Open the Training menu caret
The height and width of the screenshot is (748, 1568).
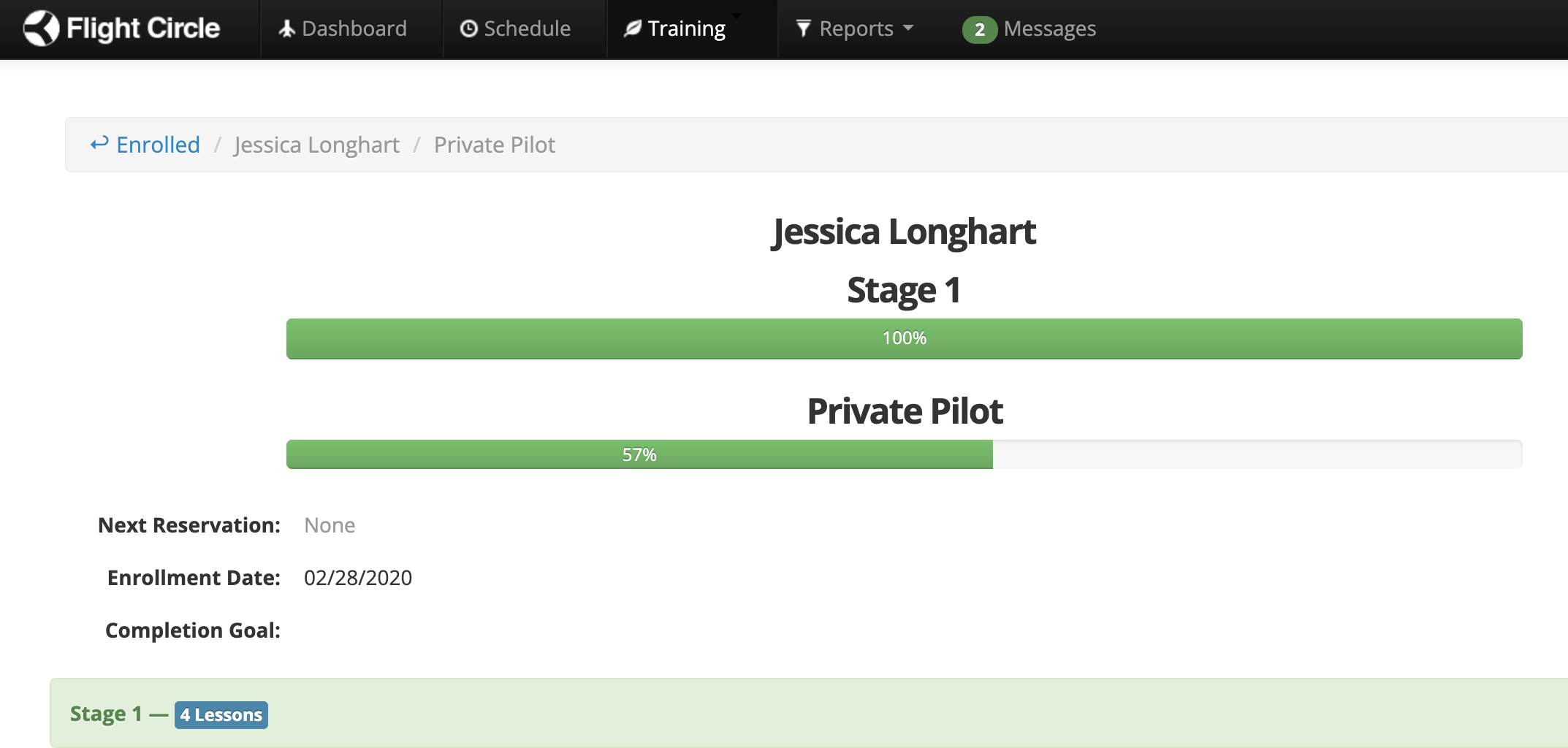tap(737, 15)
